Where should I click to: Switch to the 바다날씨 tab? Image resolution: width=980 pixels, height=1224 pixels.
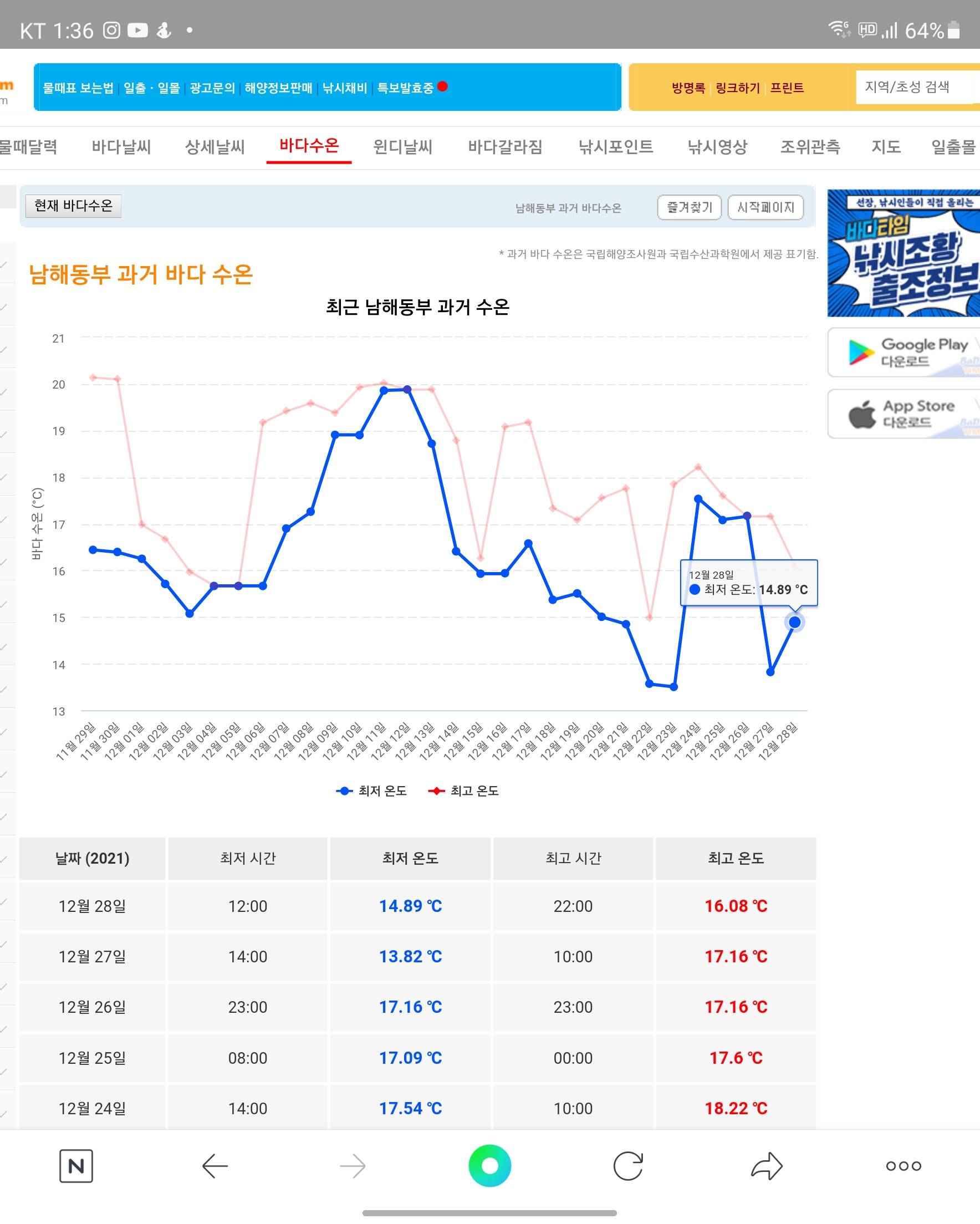121,147
